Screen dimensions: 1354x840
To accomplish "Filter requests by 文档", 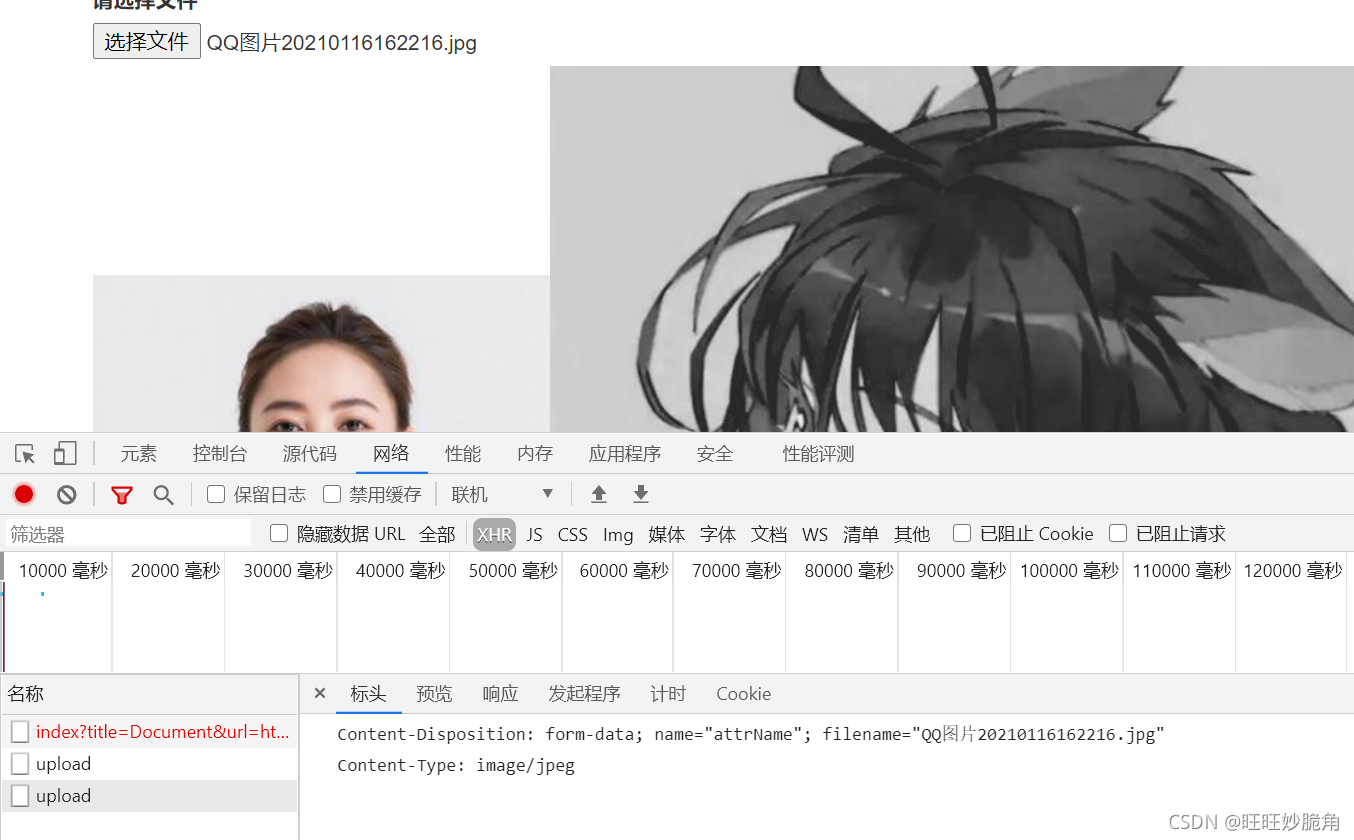I will (769, 534).
